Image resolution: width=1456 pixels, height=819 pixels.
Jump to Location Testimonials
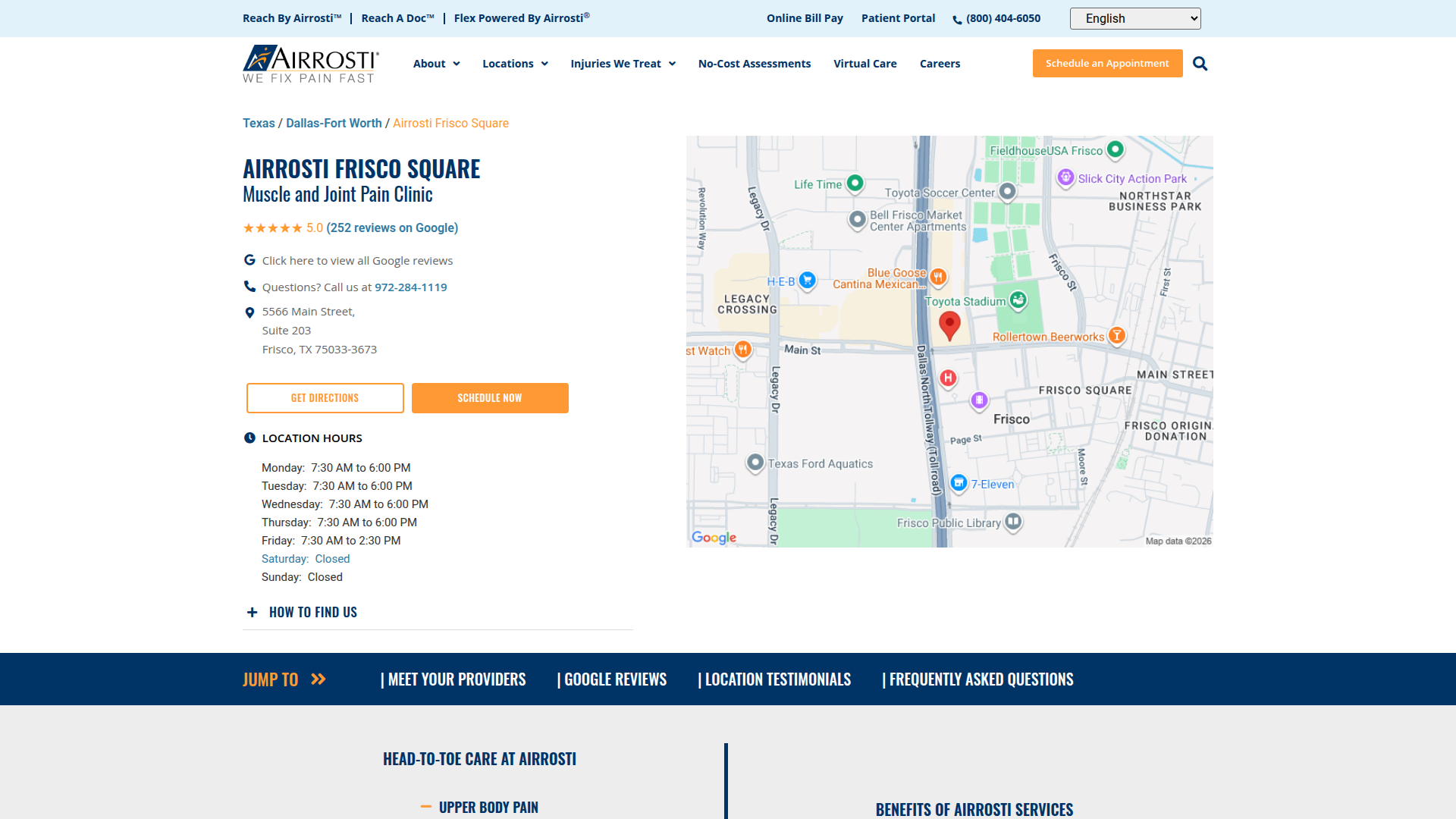click(x=774, y=679)
